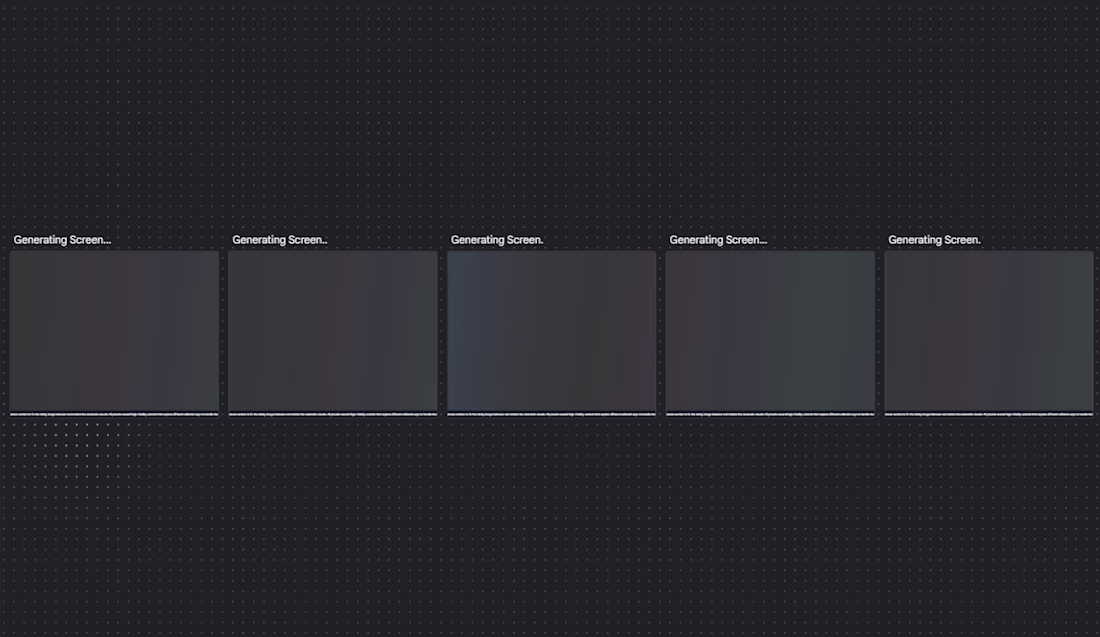Click the middle card's 'Generating Screen.' title
The width and height of the screenshot is (1100, 637).
[497, 240]
